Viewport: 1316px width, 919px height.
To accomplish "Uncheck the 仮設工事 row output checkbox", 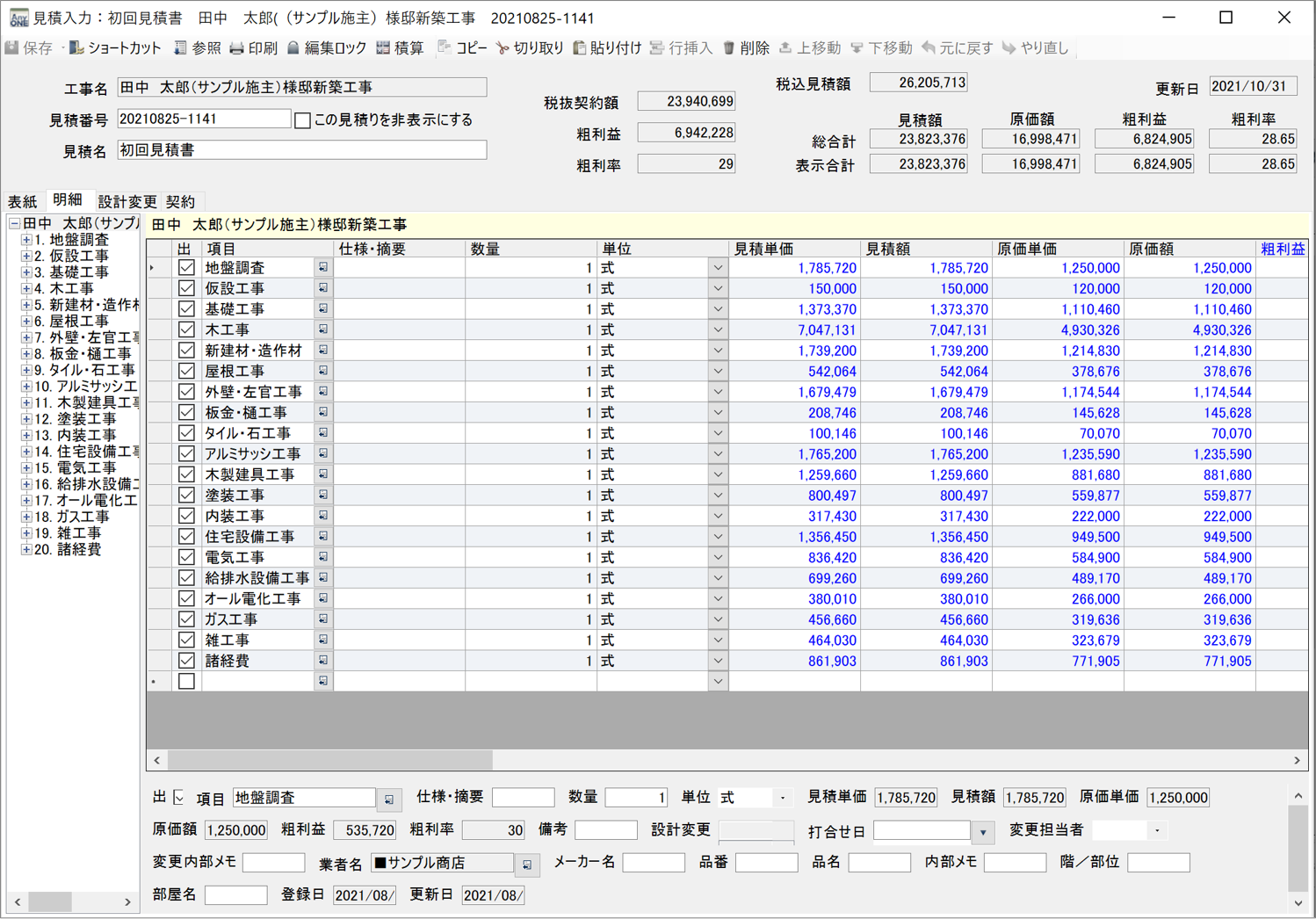I will [186, 288].
